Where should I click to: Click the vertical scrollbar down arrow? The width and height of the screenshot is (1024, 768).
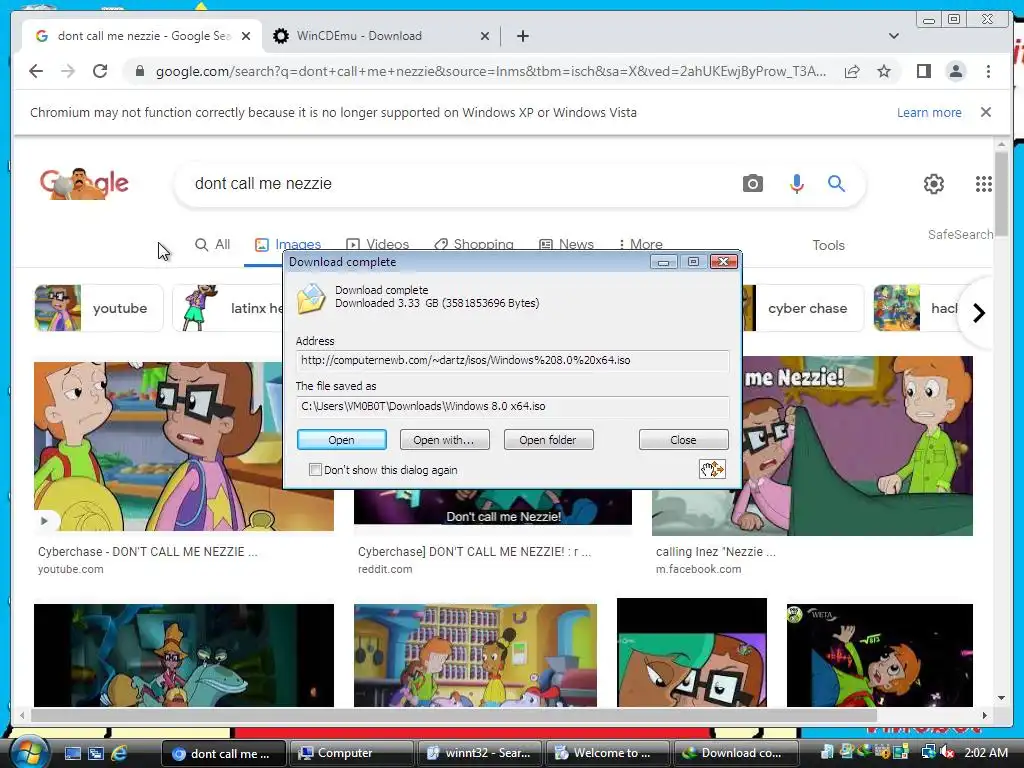click(x=1001, y=698)
